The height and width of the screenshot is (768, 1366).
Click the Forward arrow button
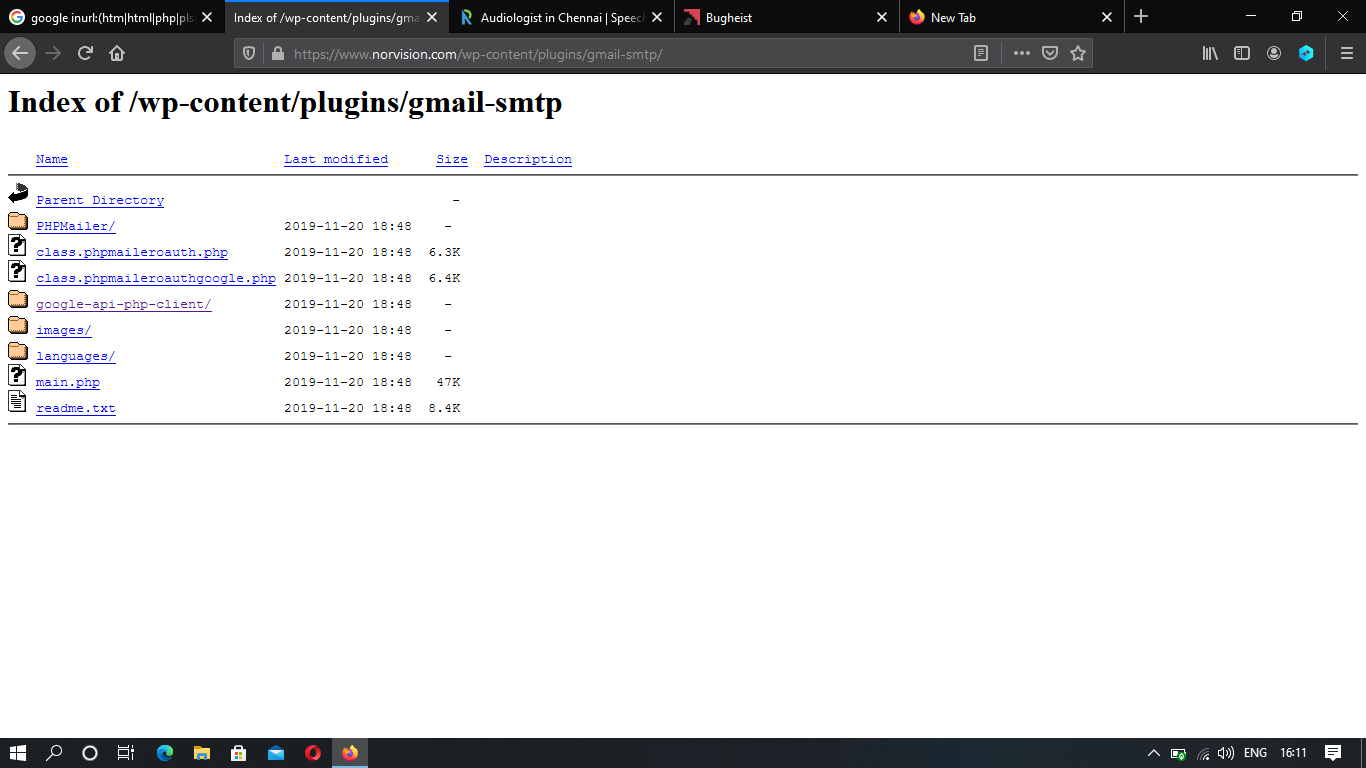click(53, 53)
